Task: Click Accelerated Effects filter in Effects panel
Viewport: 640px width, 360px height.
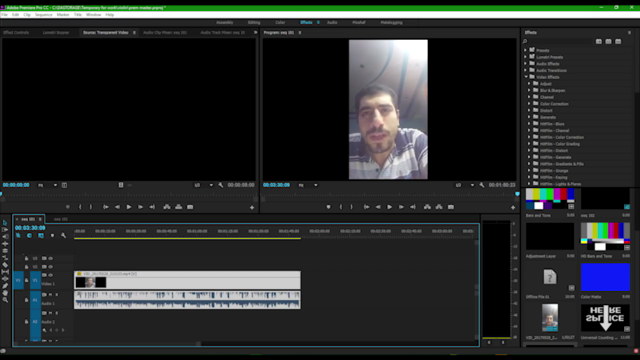Action: [x=598, y=42]
